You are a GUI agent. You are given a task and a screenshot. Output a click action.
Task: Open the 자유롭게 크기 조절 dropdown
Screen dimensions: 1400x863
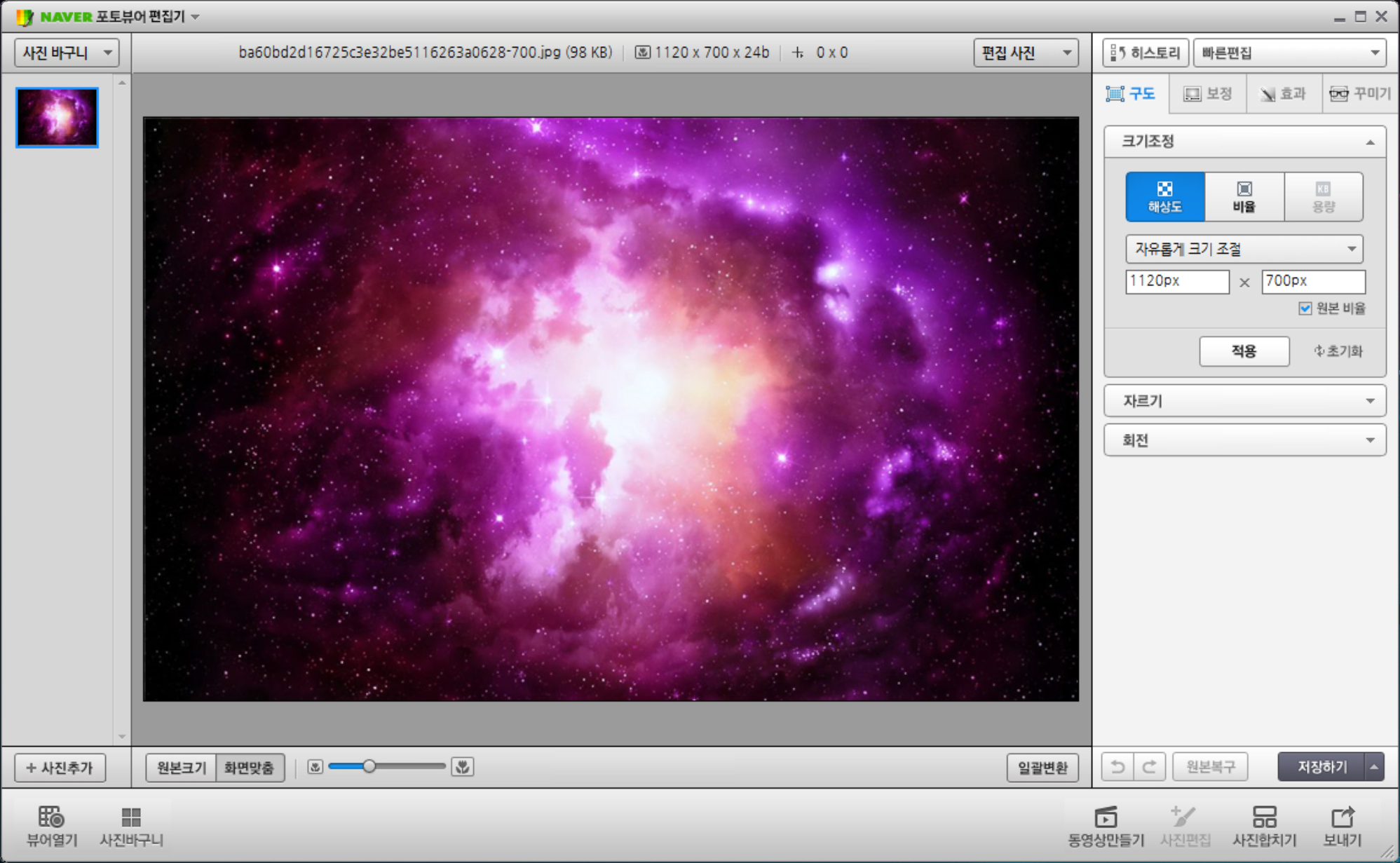[1244, 249]
